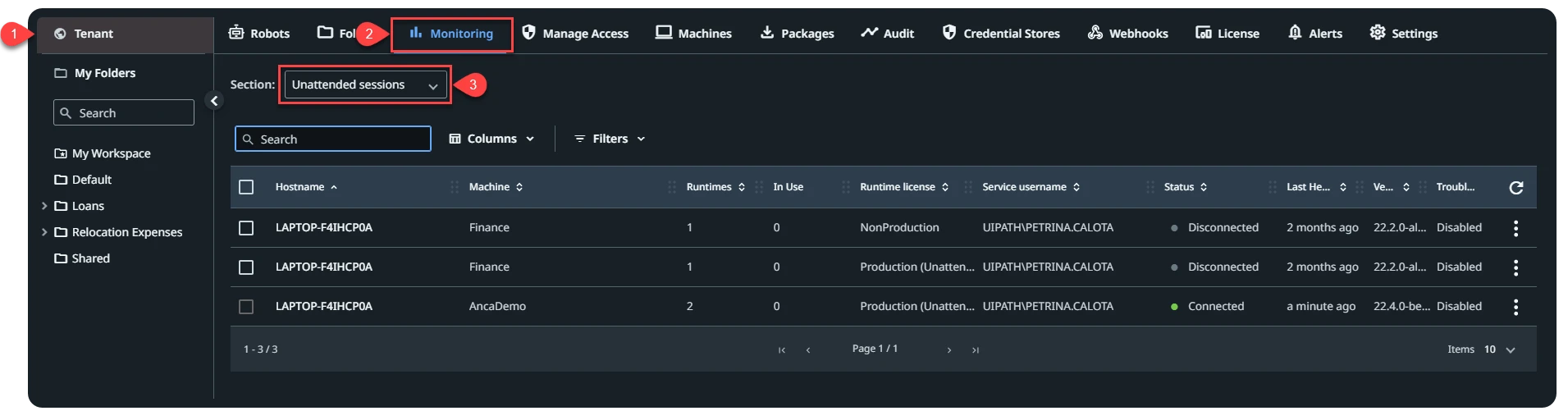Sort by Last Heartbeat column
Screen dimensions: 1568x420
(1316, 187)
